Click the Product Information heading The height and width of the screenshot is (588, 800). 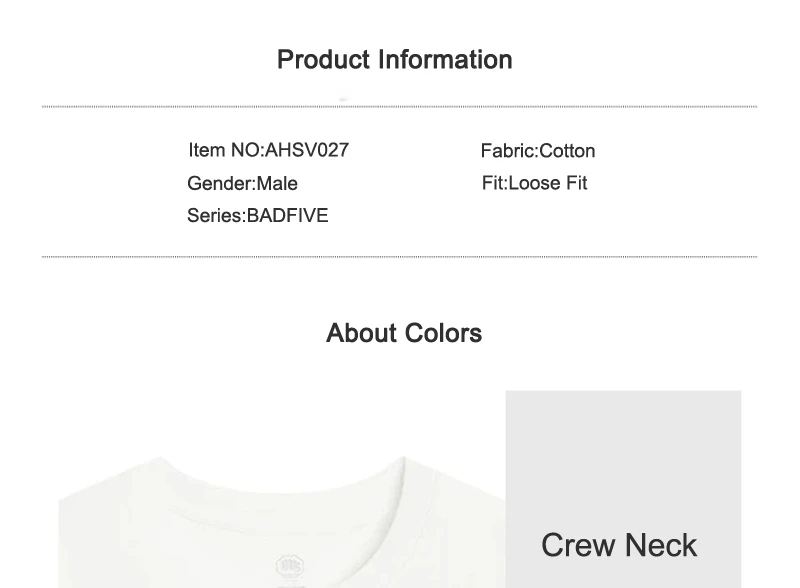click(x=394, y=60)
